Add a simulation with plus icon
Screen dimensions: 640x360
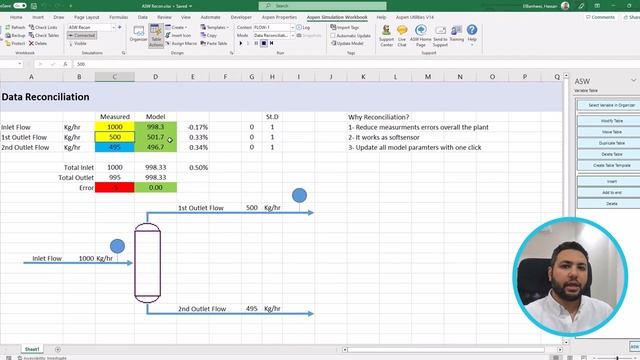[120, 27]
